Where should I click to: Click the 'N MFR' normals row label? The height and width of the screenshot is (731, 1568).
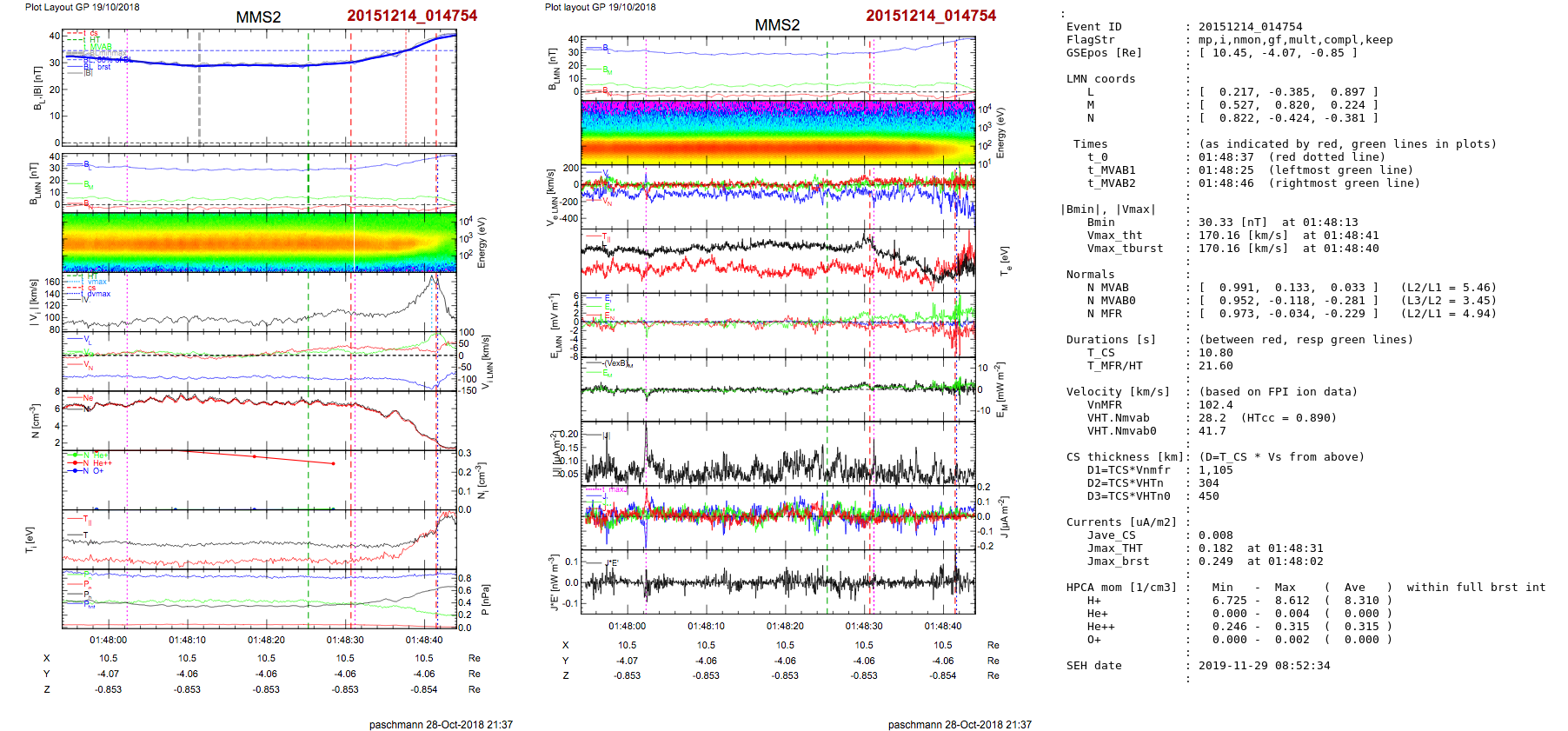1105,314
